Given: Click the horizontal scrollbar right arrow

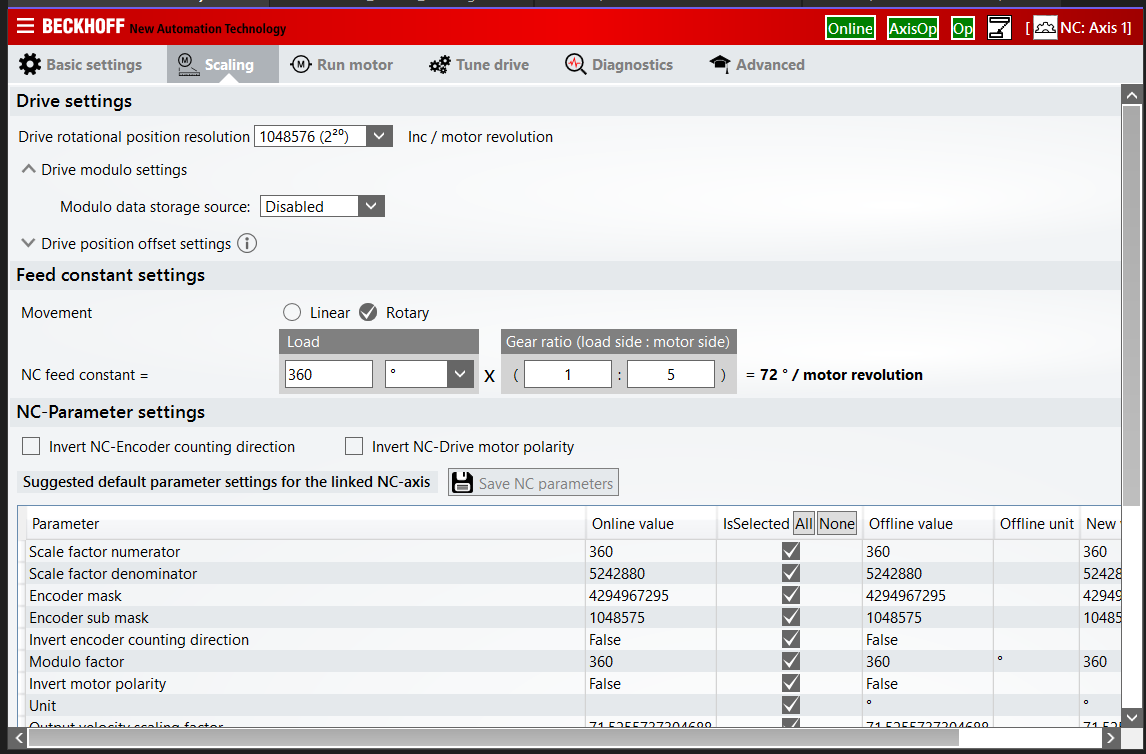Looking at the screenshot, I should point(1110,738).
